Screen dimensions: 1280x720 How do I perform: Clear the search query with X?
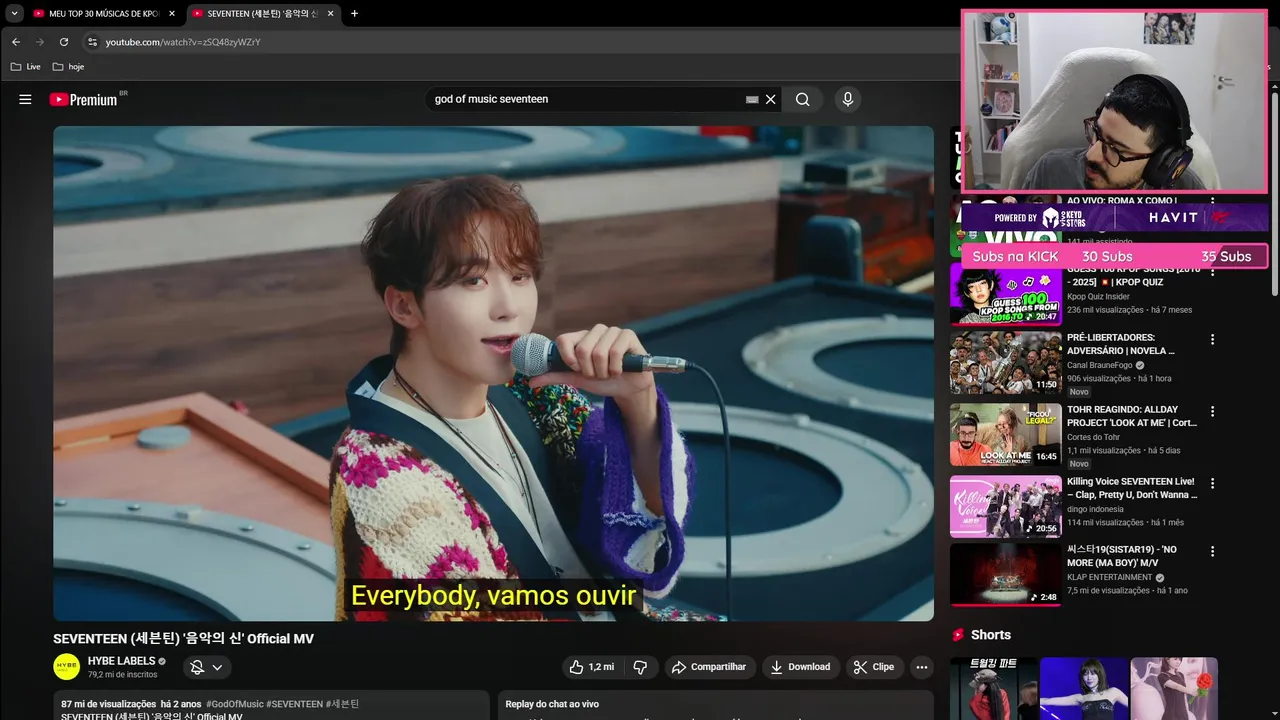(x=771, y=99)
